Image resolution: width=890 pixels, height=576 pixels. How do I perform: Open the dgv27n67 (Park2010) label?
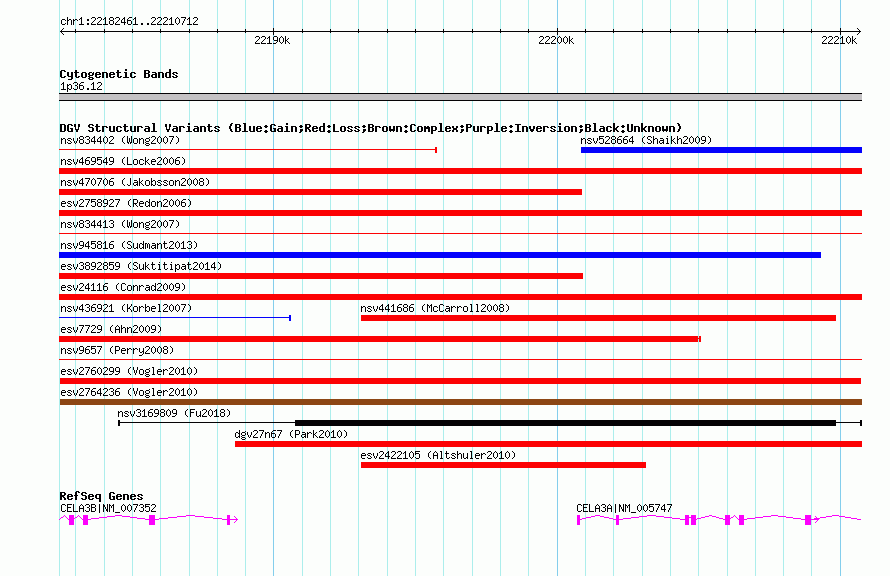[291, 434]
